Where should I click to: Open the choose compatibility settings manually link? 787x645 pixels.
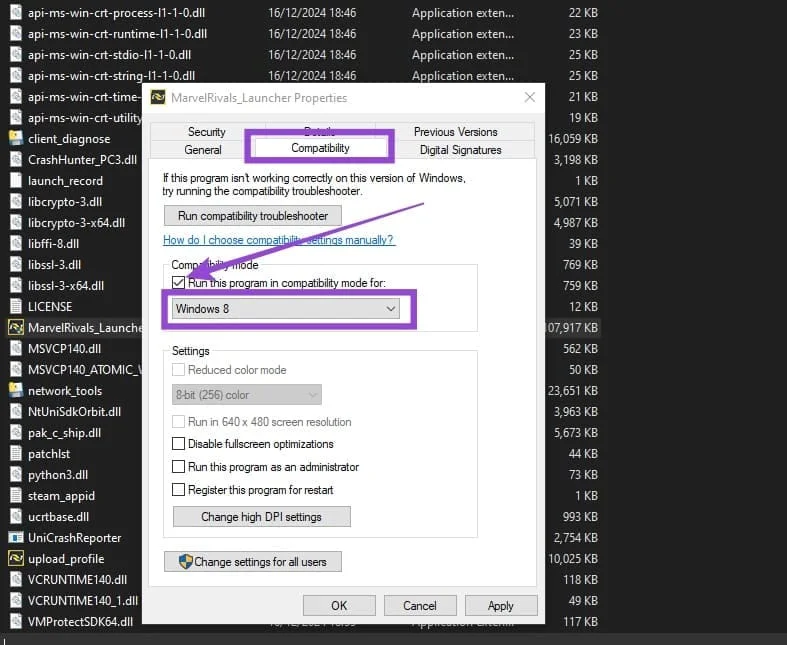pos(278,240)
